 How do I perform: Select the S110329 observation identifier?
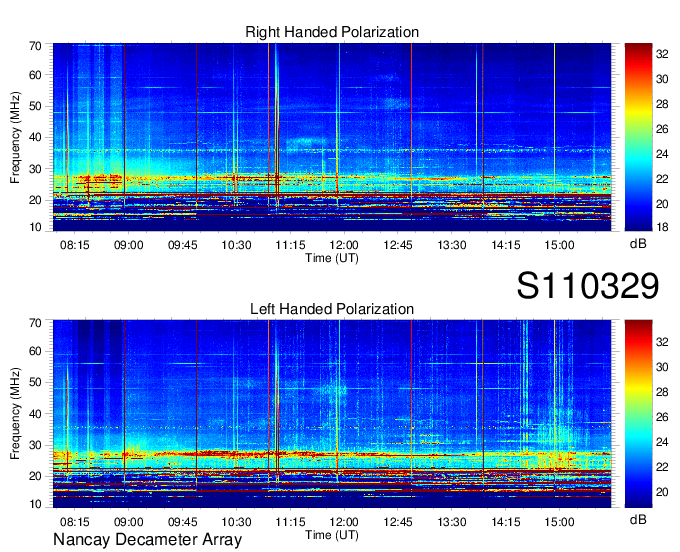[x=588, y=286]
